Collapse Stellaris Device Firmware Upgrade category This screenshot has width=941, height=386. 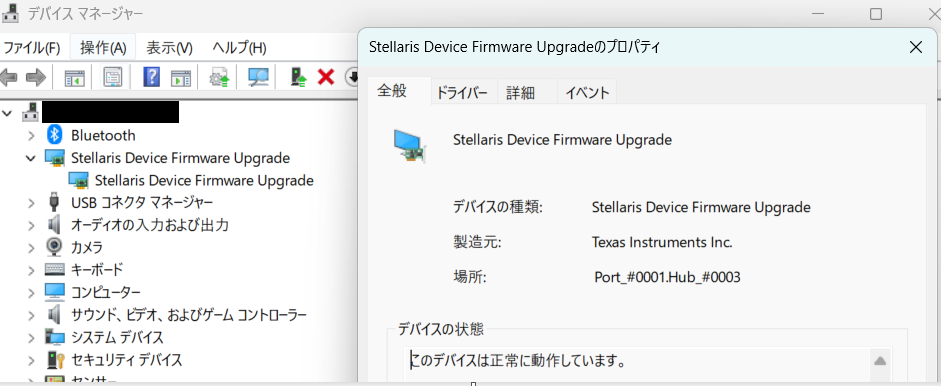(x=31, y=158)
